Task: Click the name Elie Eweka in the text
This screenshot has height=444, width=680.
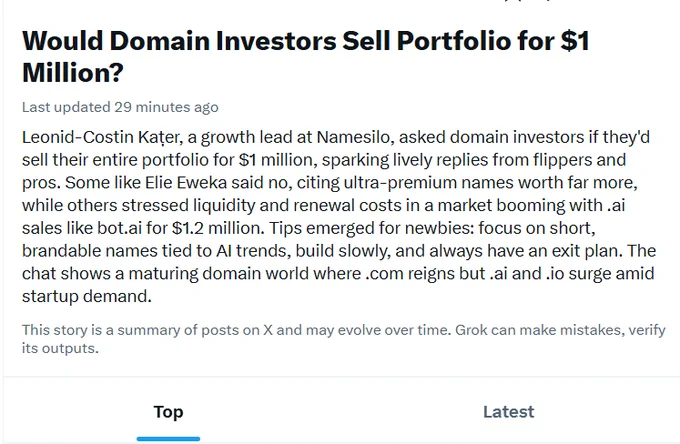Action: pyautogui.click(x=186, y=183)
